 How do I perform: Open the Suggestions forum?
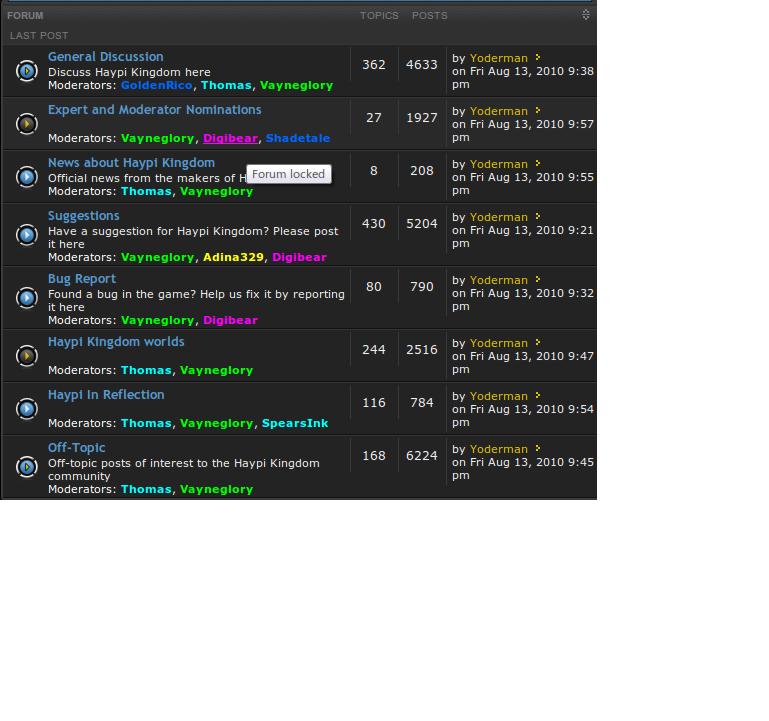83,216
